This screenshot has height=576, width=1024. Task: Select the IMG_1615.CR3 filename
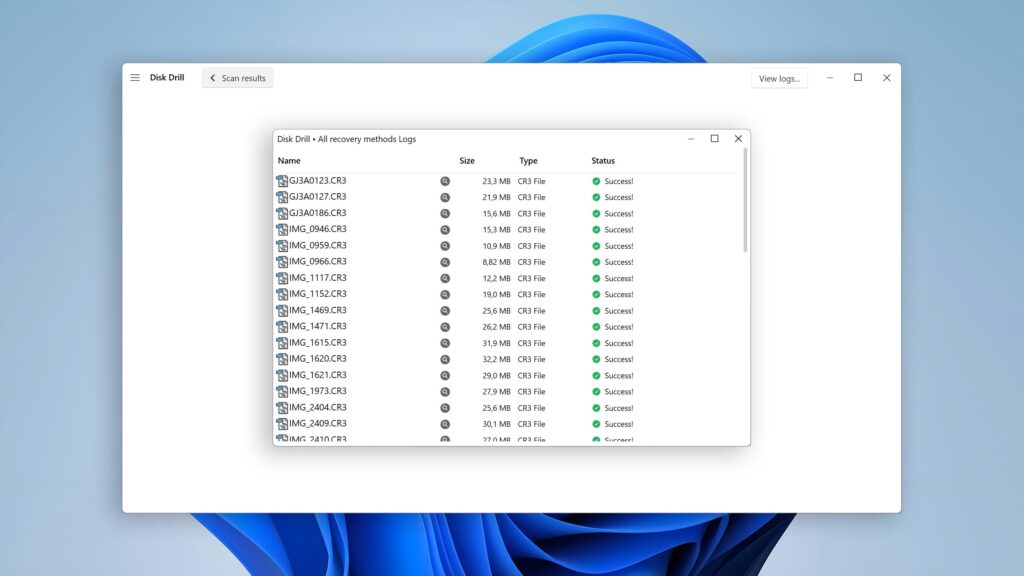click(317, 342)
